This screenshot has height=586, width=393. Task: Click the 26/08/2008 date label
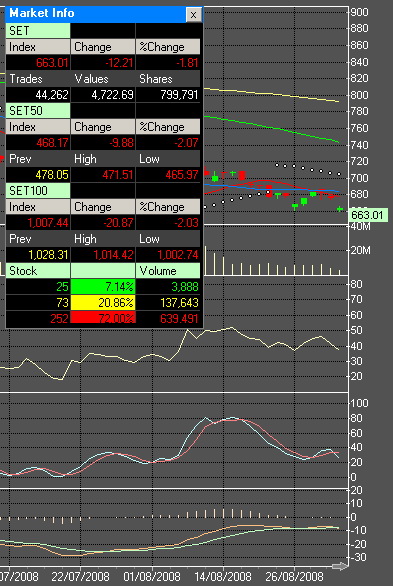(x=294, y=576)
